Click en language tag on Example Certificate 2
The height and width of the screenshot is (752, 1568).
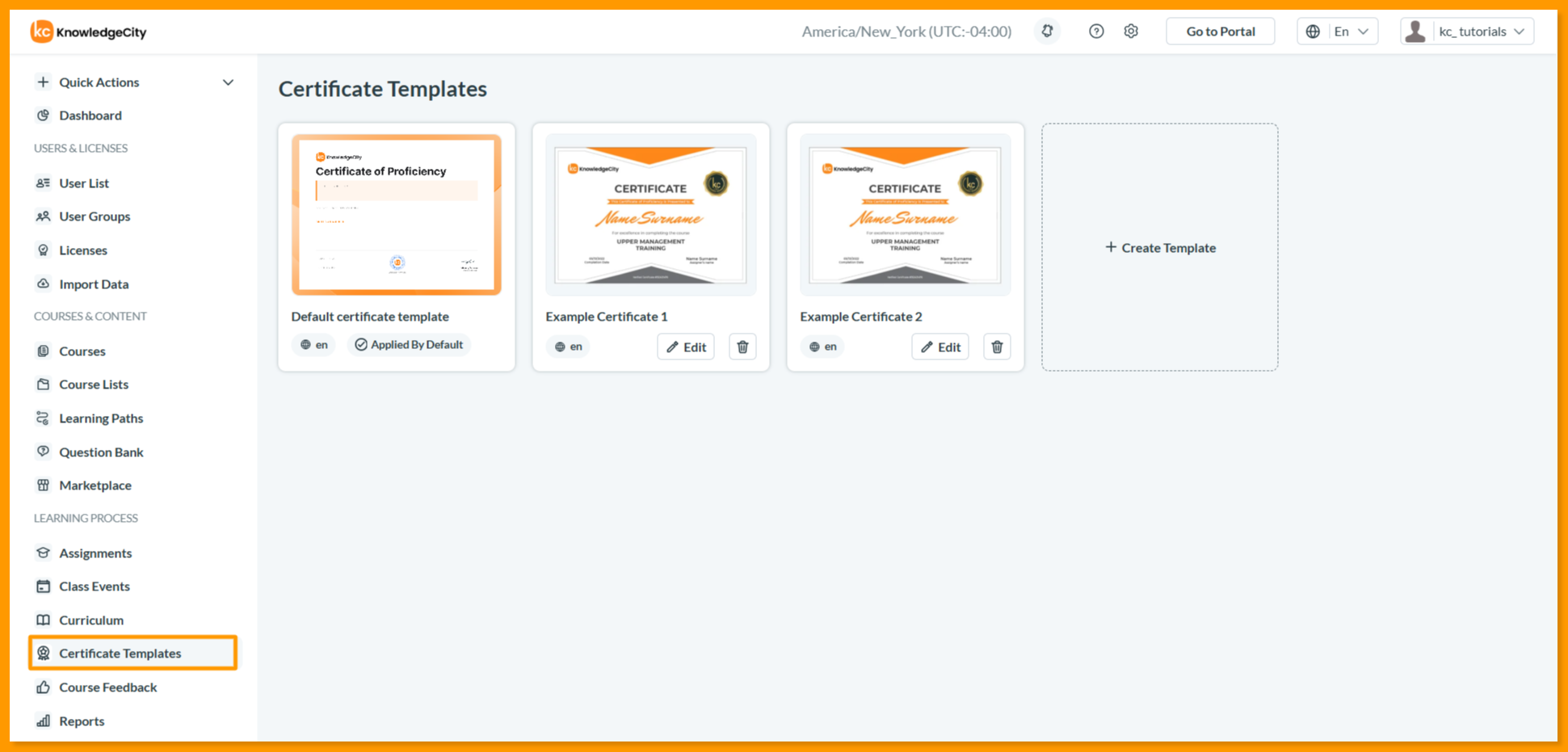pos(822,347)
